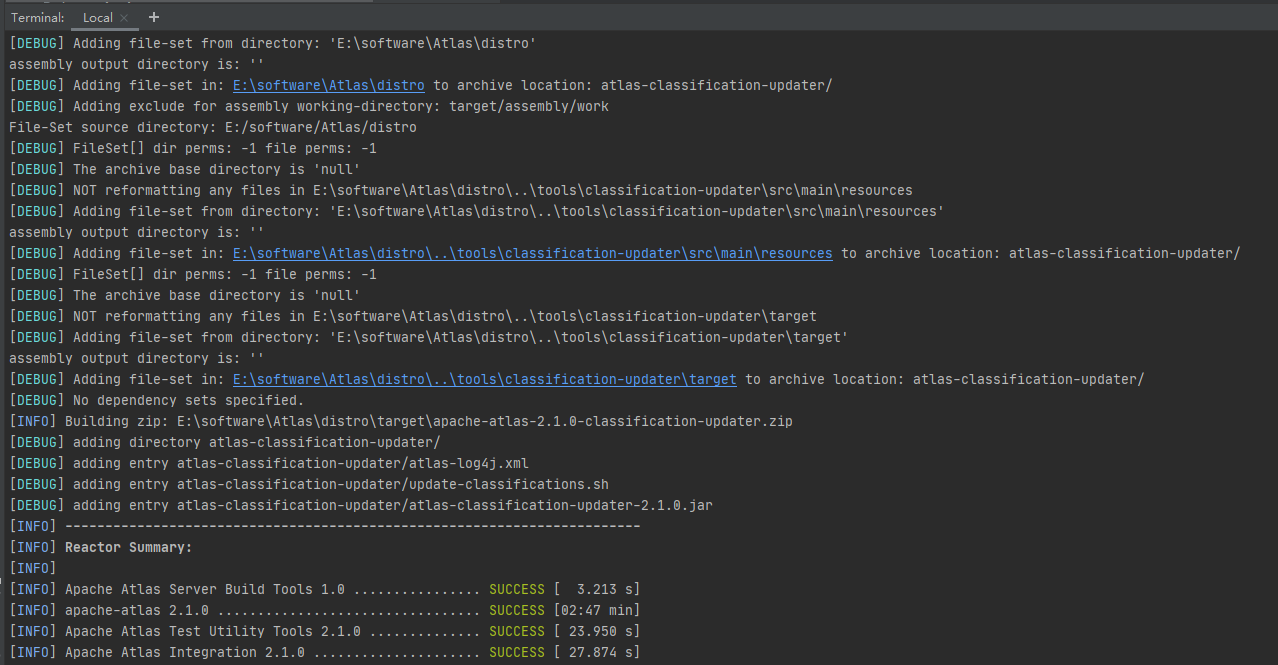Click 'File-Set source directory' output line

pyautogui.click(x=213, y=127)
